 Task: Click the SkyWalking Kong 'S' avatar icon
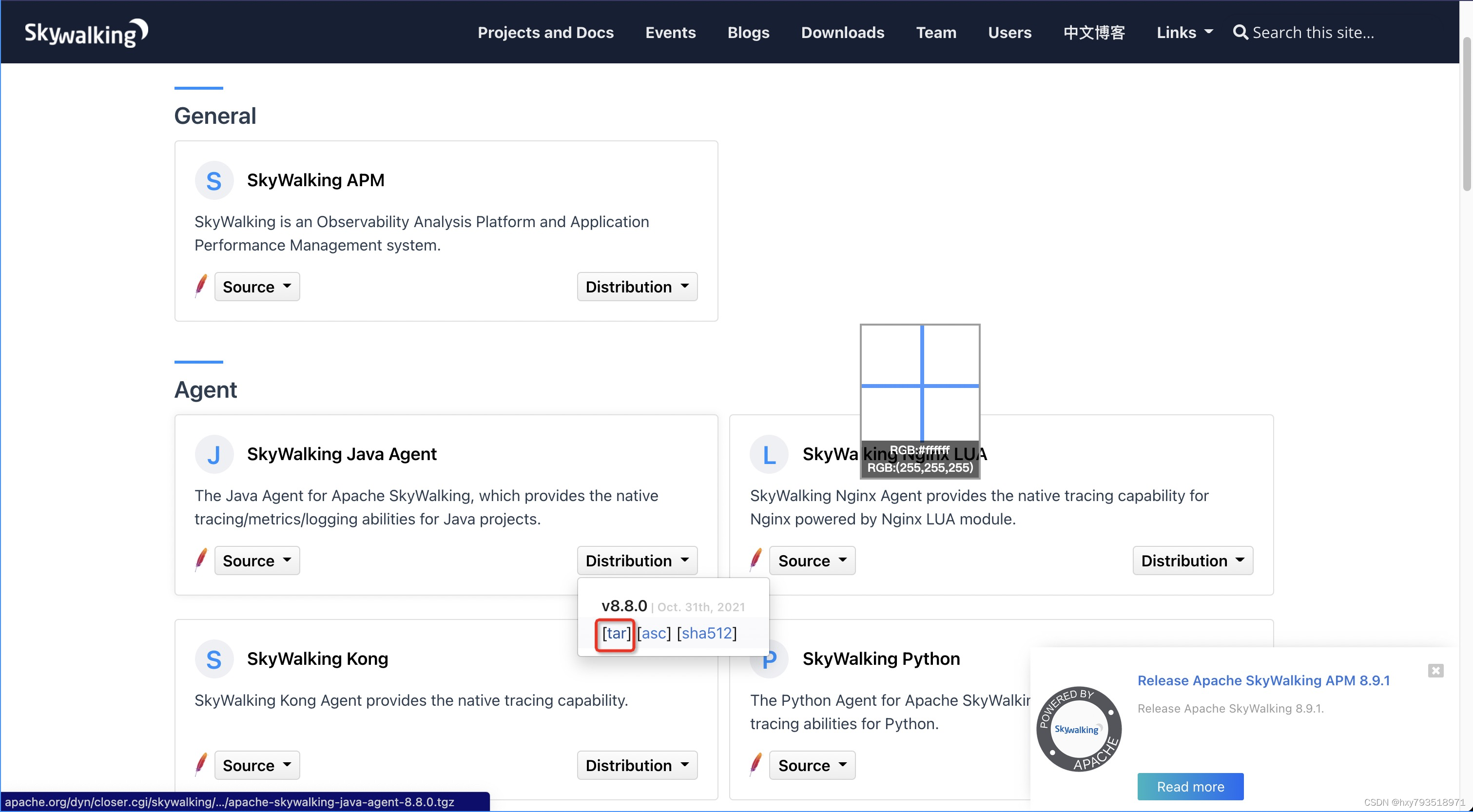[214, 659]
